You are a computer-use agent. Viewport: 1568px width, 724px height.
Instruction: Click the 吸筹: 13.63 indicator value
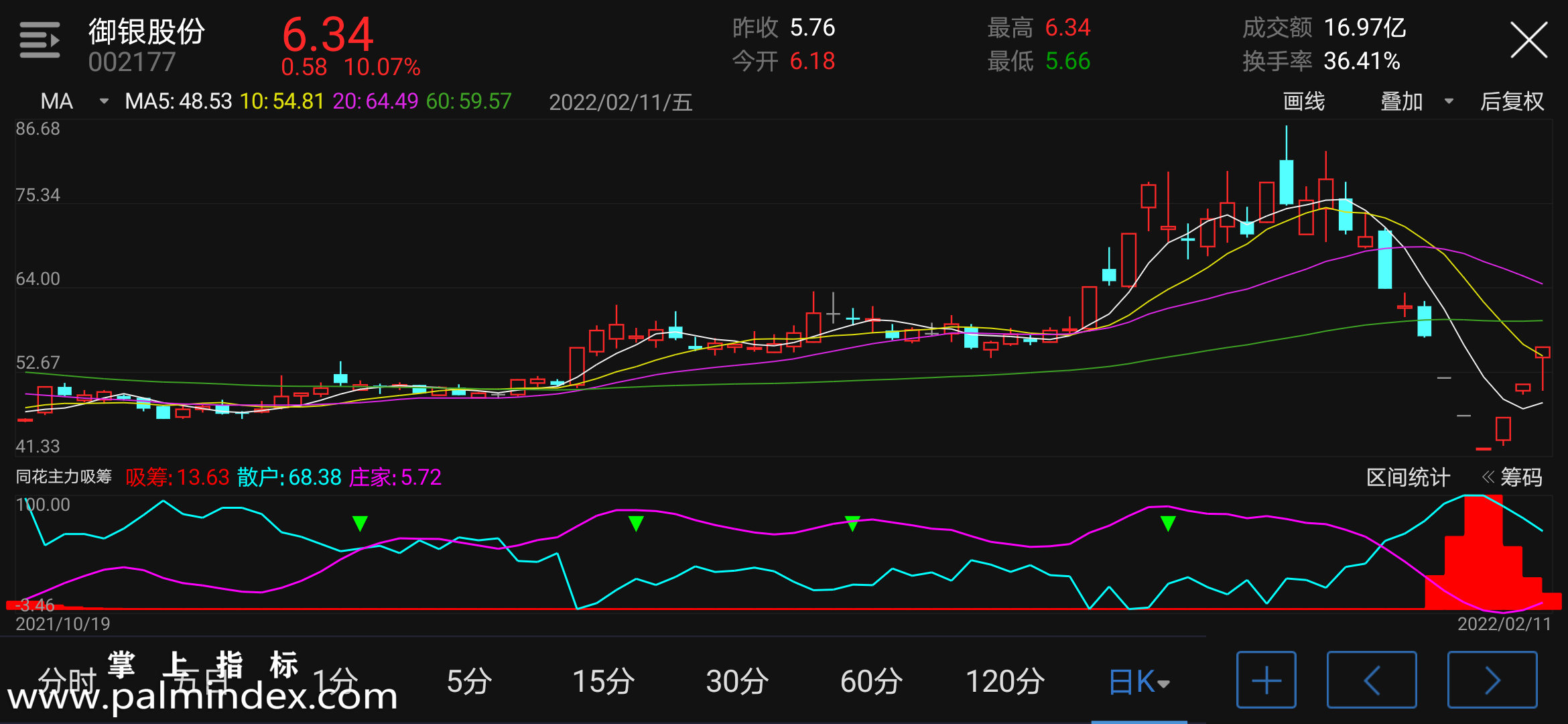[x=178, y=477]
